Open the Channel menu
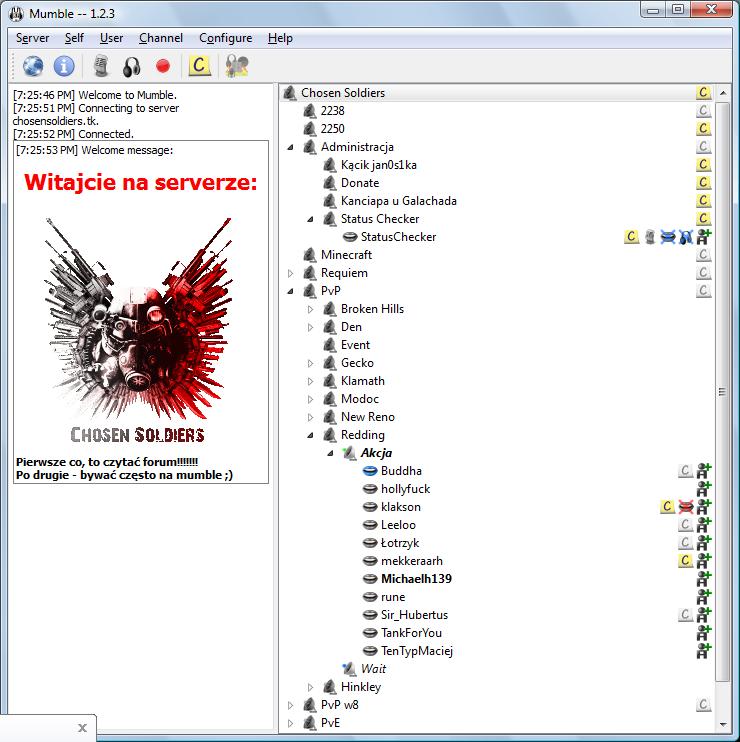 [161, 38]
